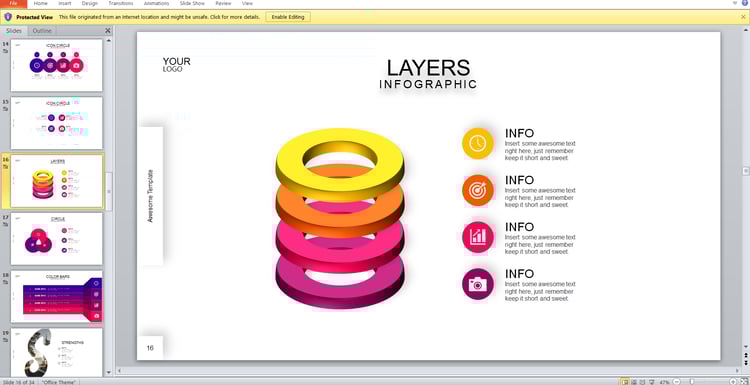
Task: Click Enable Editing button
Action: click(x=288, y=17)
